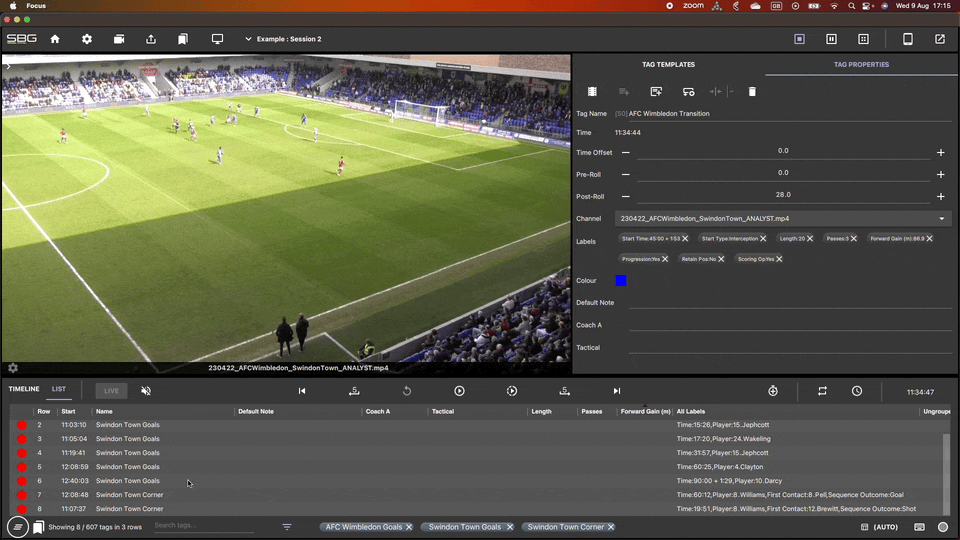Click the Coach A input field

click(790, 325)
